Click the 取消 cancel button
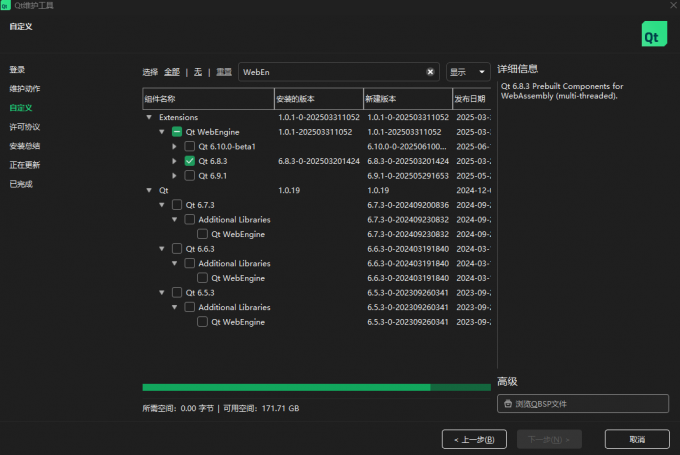Image resolution: width=680 pixels, height=455 pixels. (x=637, y=439)
